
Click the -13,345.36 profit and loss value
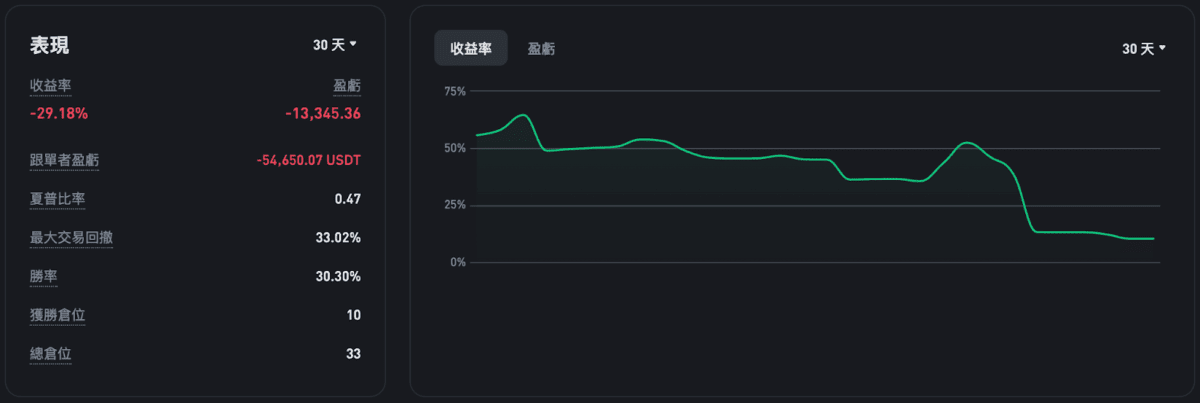click(322, 113)
